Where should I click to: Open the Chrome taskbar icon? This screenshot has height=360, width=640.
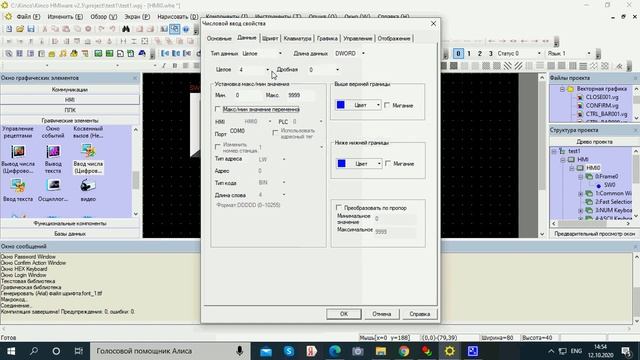[x=404, y=351]
